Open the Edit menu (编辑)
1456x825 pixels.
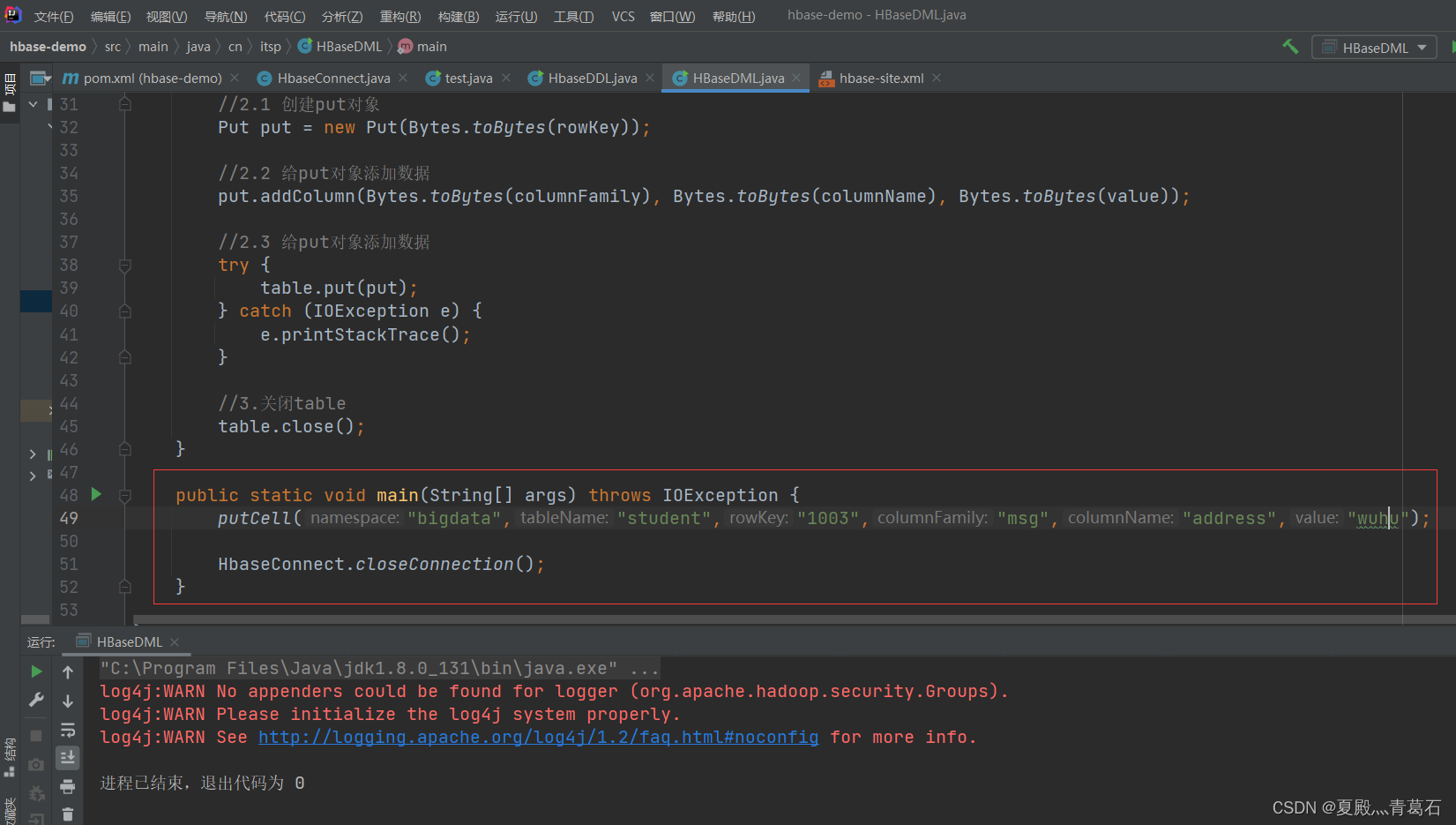110,17
